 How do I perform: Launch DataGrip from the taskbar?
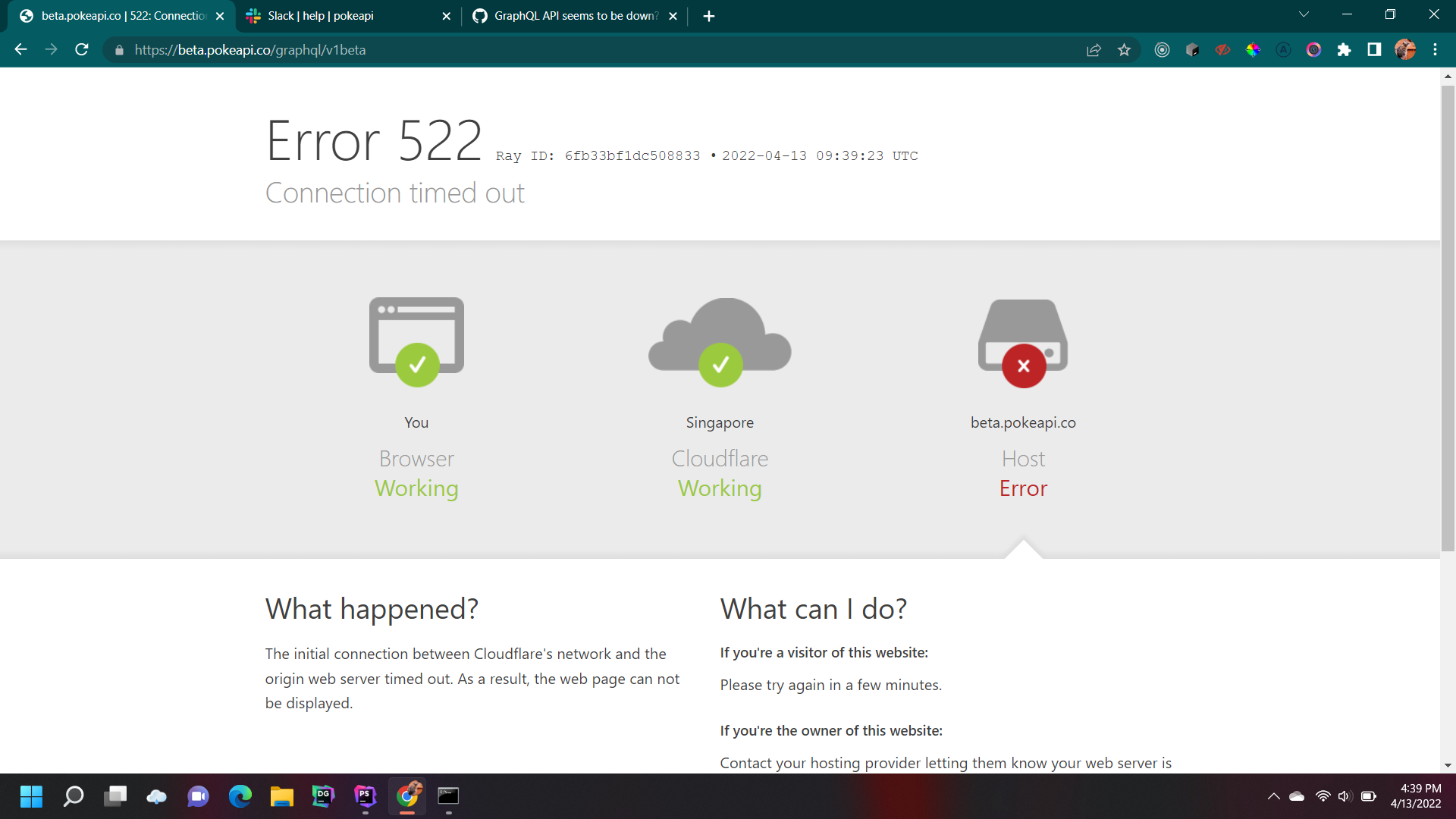click(x=322, y=797)
